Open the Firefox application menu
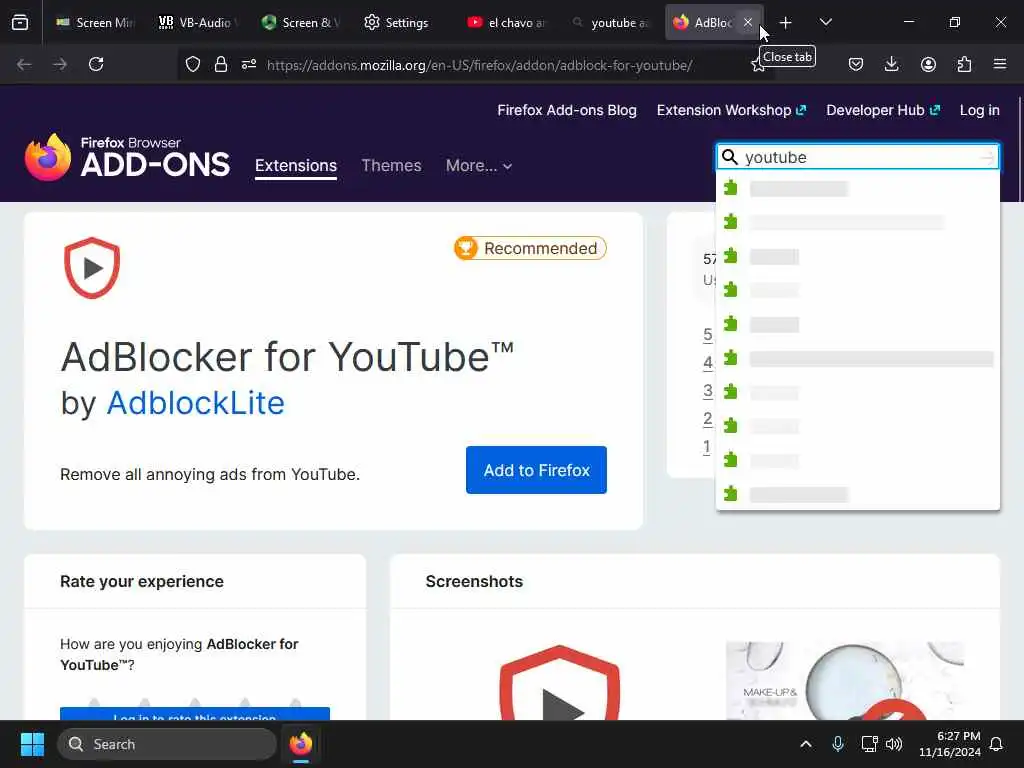 pos(1000,64)
